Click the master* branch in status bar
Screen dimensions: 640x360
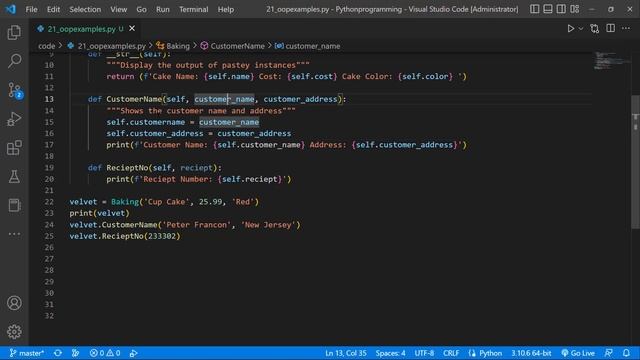coord(27,353)
